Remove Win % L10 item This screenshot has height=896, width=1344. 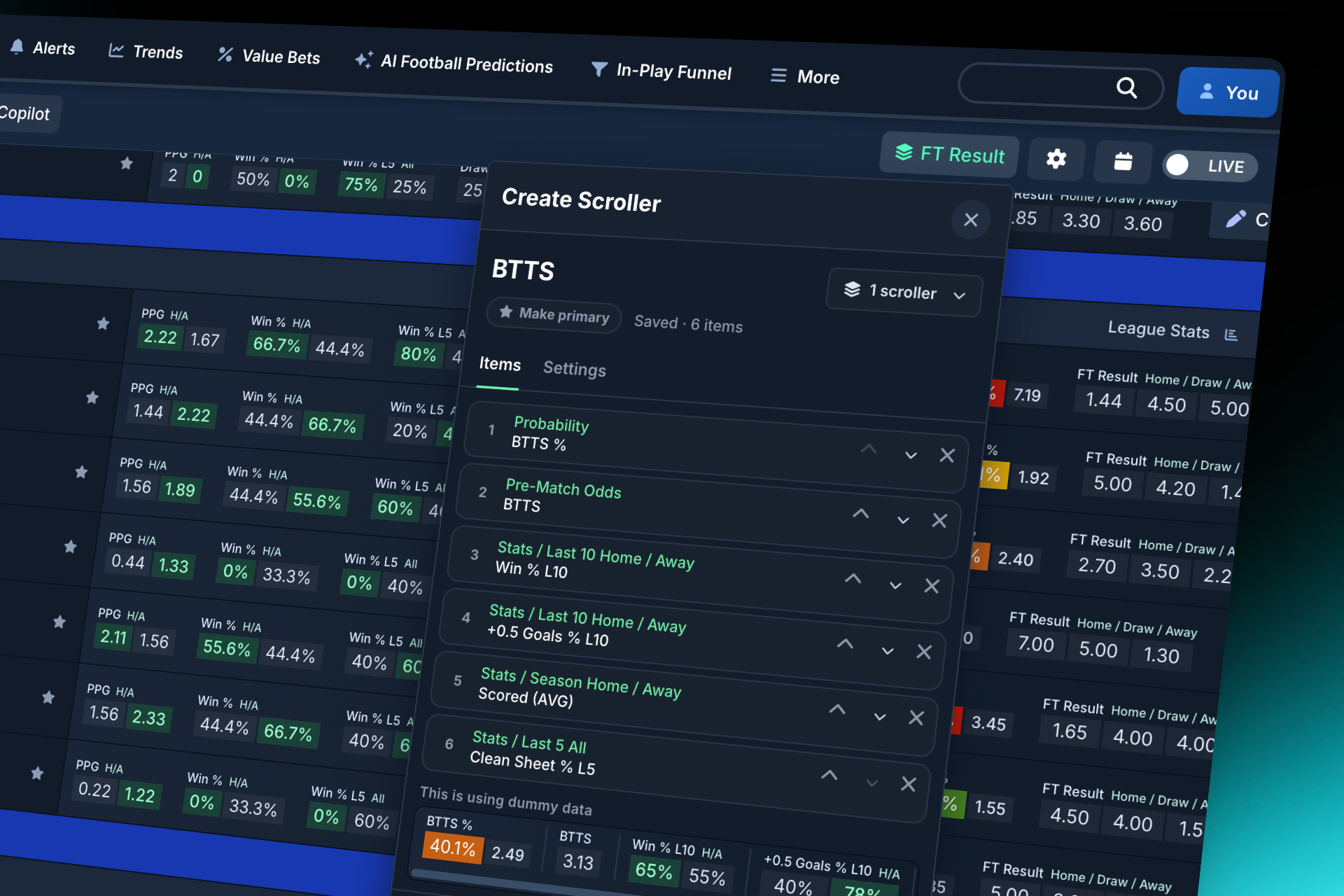click(932, 586)
